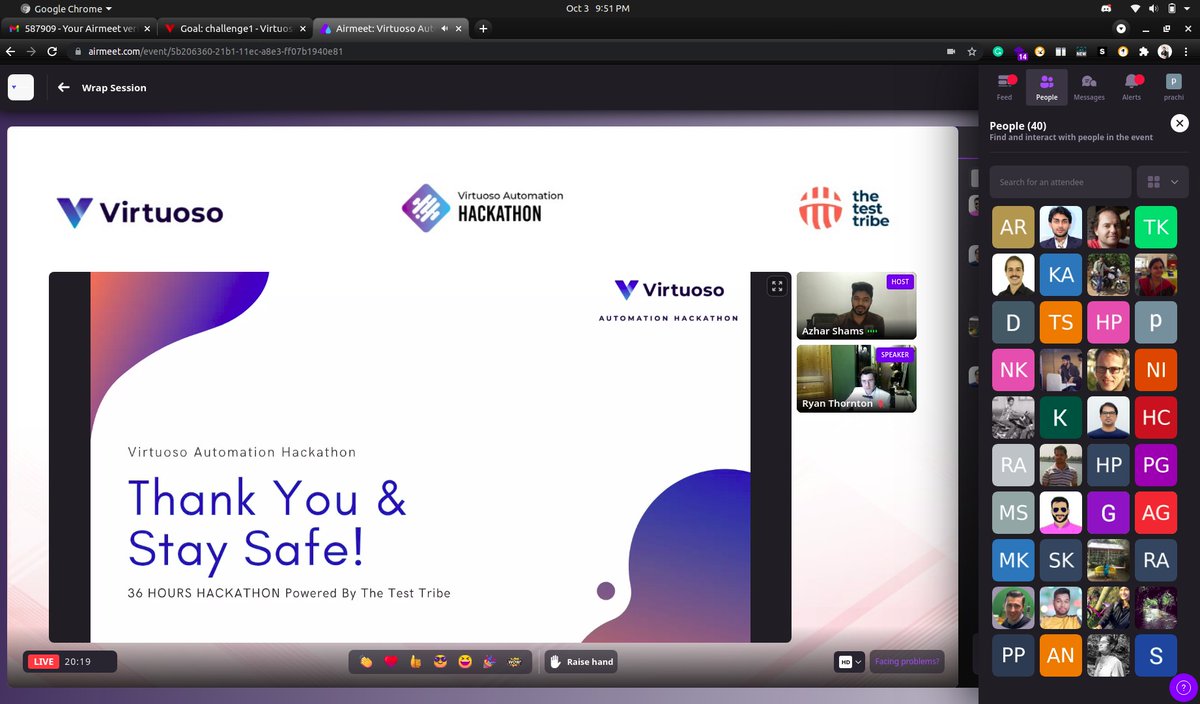
Task: Open attendee AR avatar
Action: click(1013, 227)
